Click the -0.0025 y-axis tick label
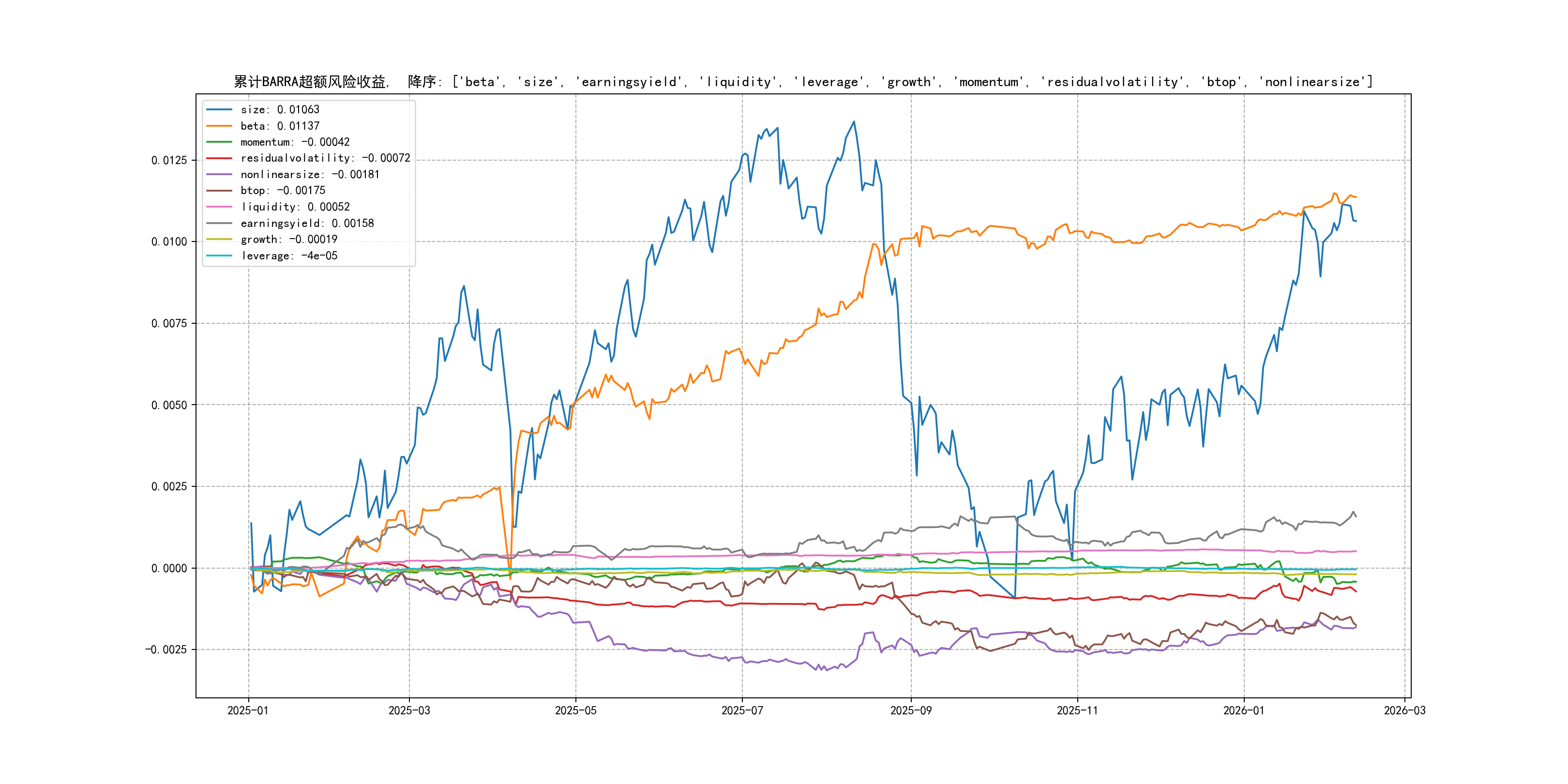The image size is (1568, 784). point(166,649)
